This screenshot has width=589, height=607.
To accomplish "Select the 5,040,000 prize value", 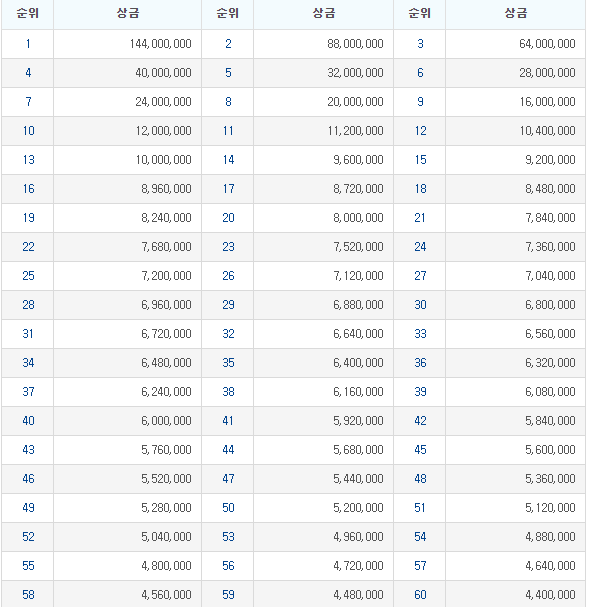I will [166, 537].
